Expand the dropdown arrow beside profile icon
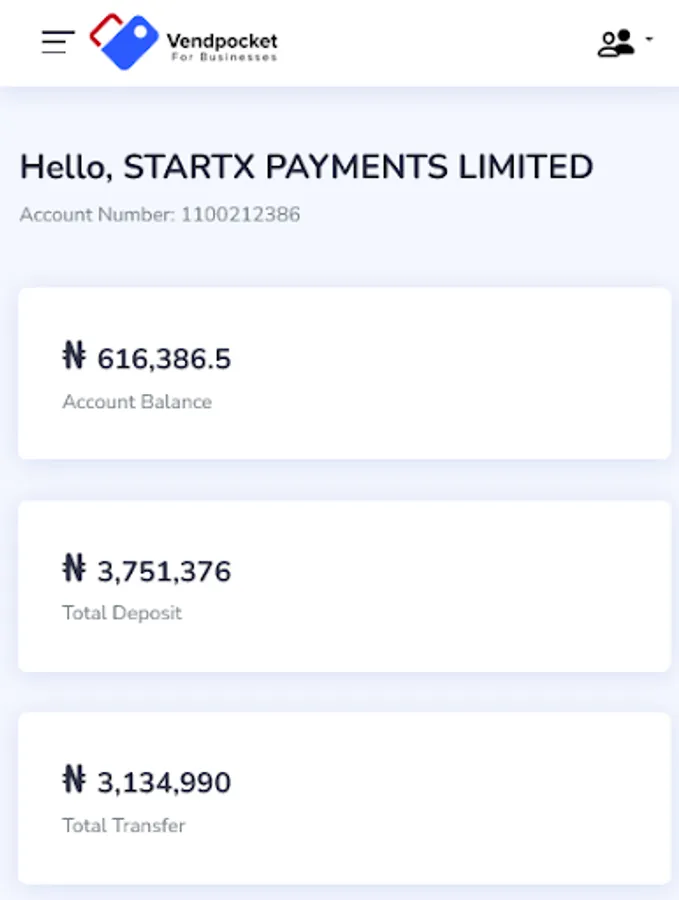The width and height of the screenshot is (679, 900). point(649,40)
